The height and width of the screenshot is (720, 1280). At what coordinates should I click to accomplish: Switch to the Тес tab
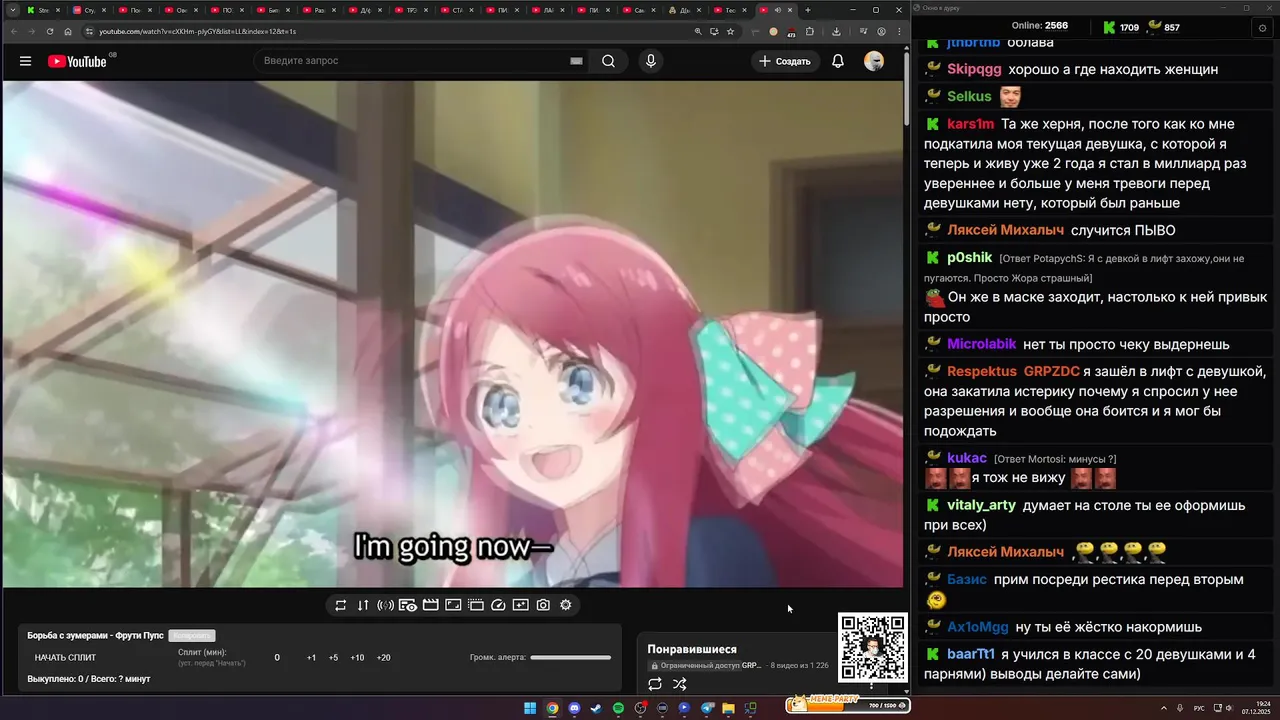[731, 10]
